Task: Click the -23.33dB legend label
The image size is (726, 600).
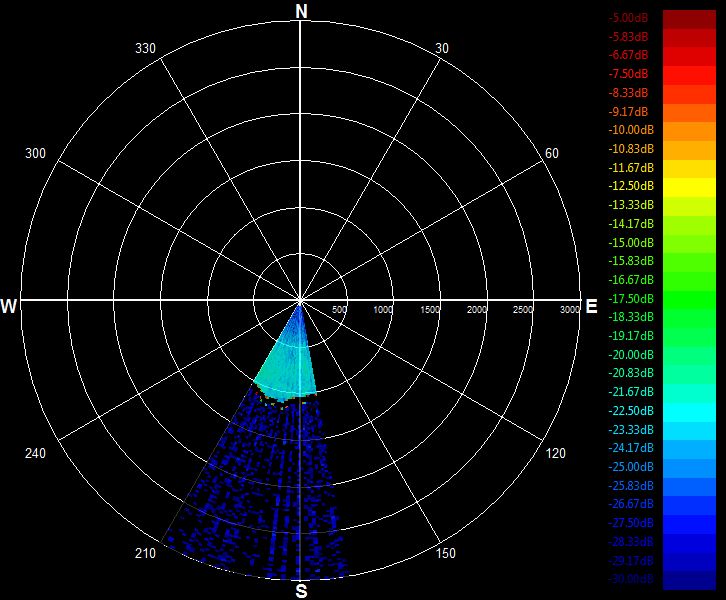Action: pyautogui.click(x=631, y=430)
